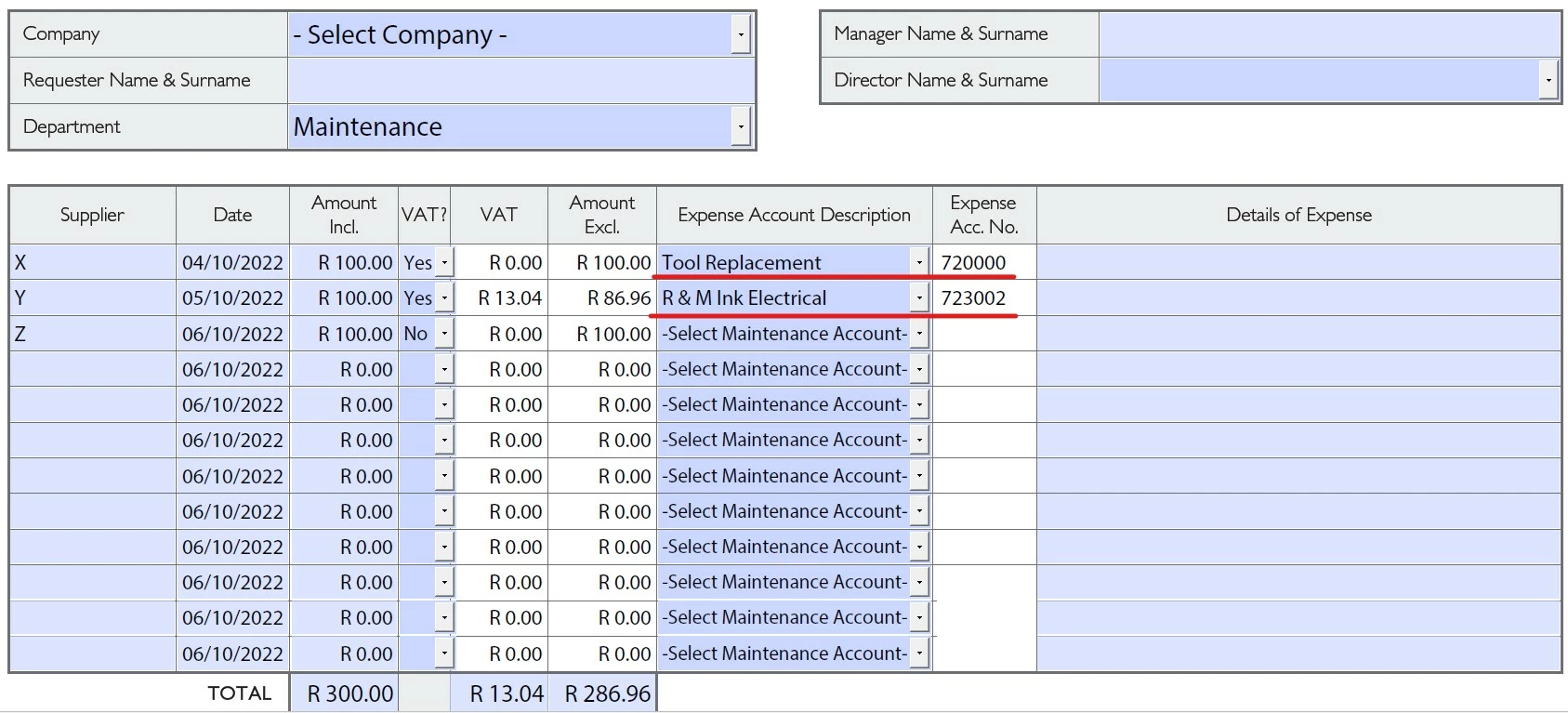The width and height of the screenshot is (1568, 713).
Task: Select supplier cell containing X
Action: 93,263
